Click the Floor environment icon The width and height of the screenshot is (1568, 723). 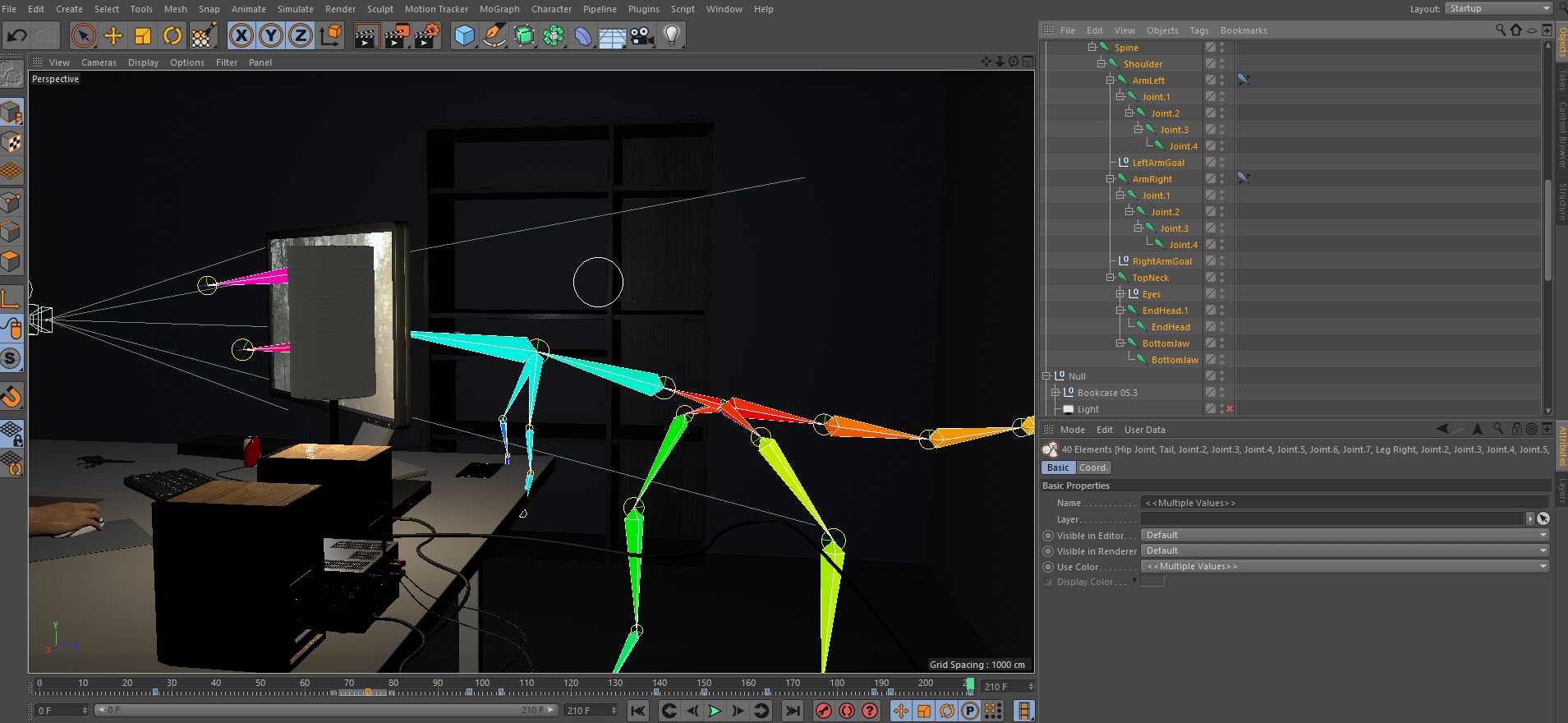[613, 35]
